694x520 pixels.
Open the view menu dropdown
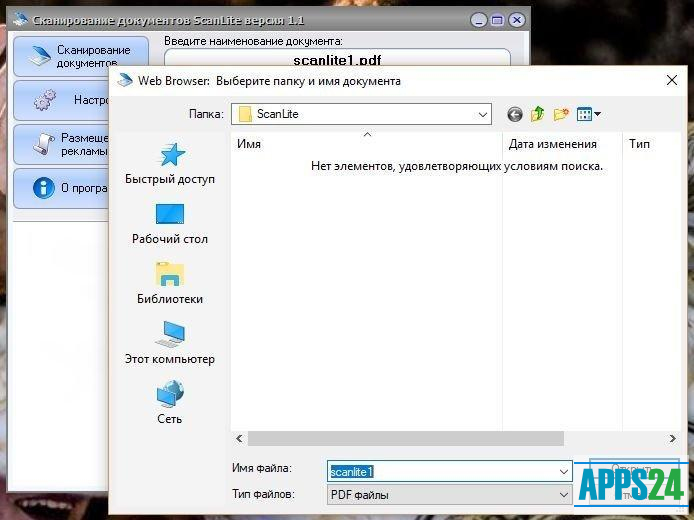[x=589, y=114]
